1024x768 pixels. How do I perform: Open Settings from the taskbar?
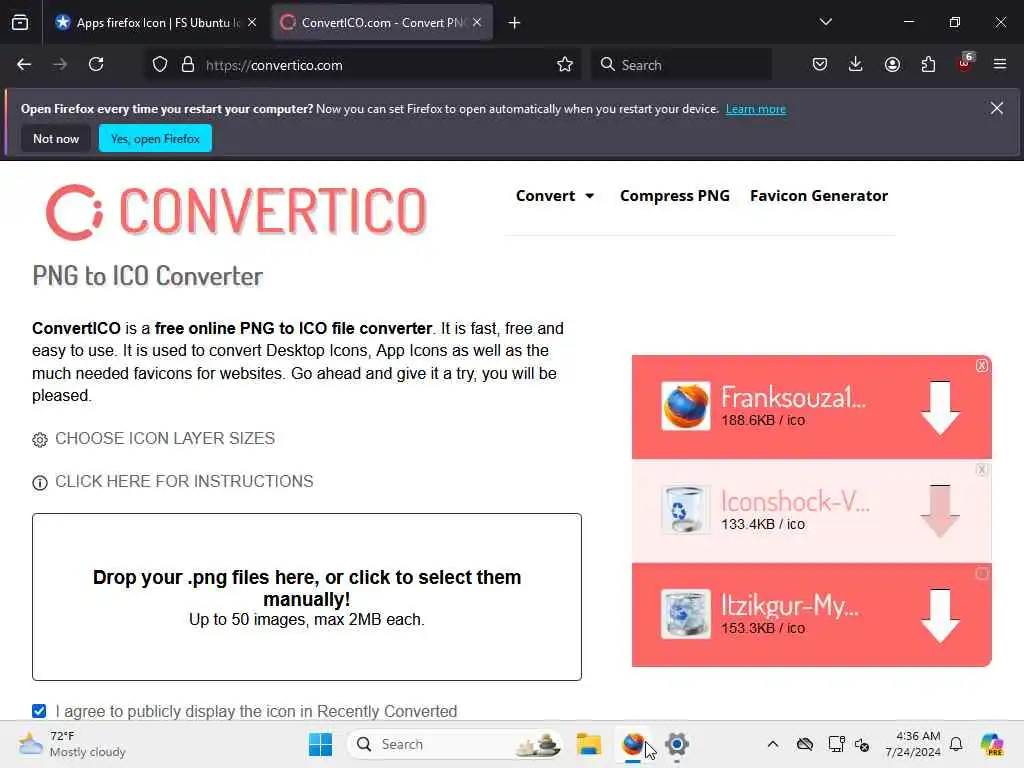pyautogui.click(x=677, y=744)
